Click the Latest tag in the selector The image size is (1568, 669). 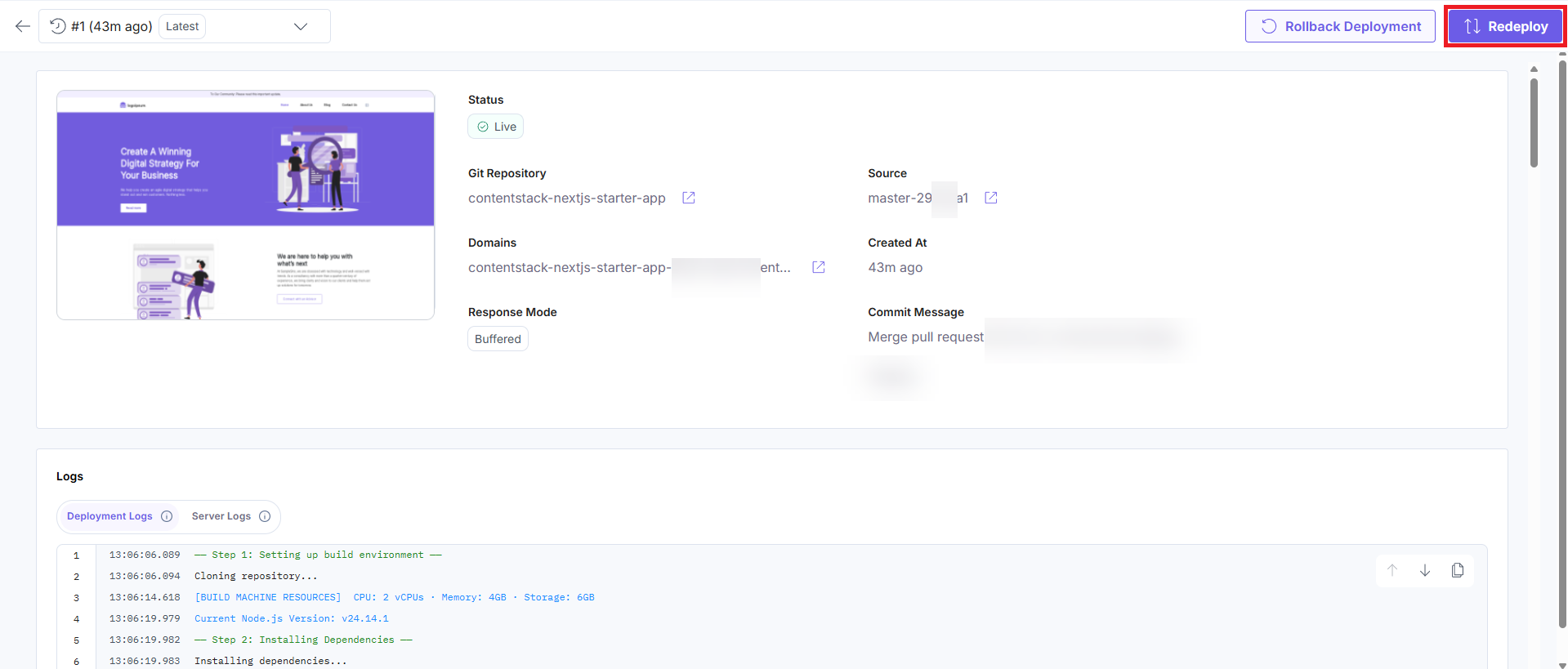(182, 26)
